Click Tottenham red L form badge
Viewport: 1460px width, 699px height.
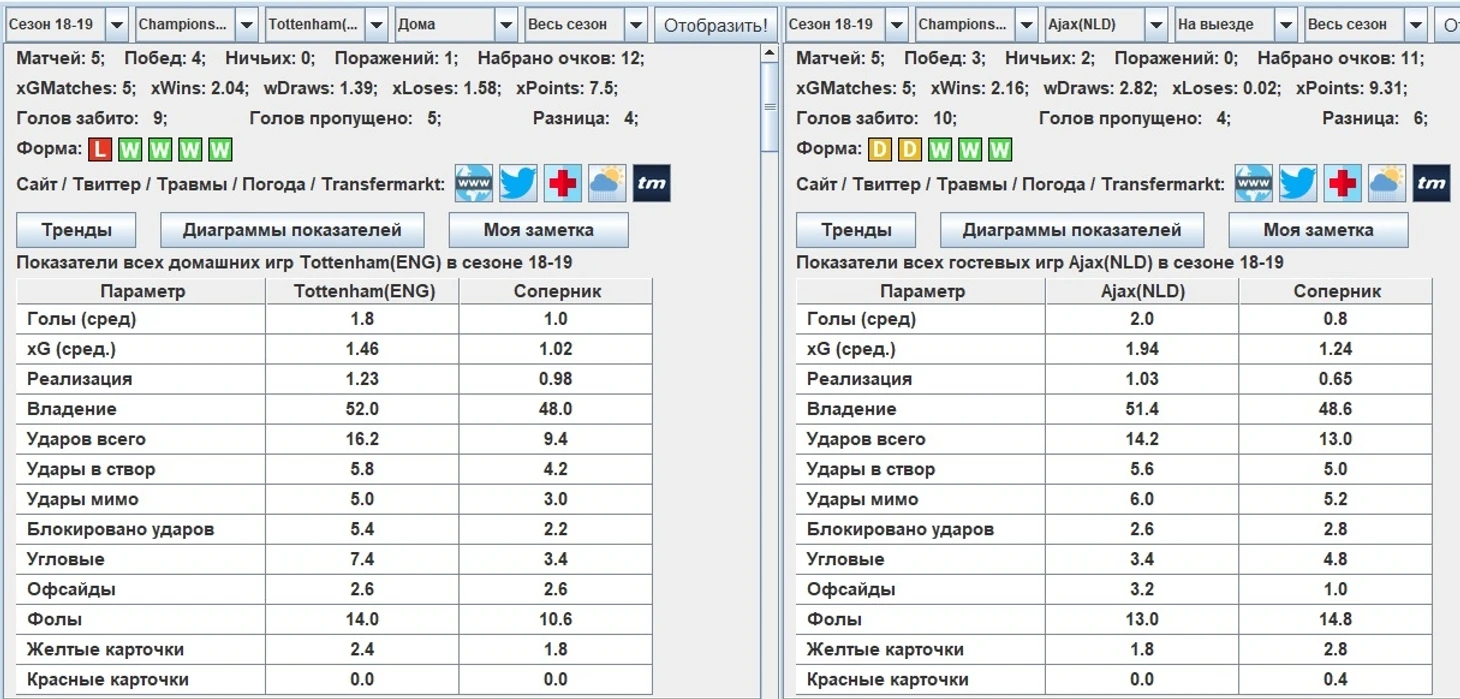99,150
